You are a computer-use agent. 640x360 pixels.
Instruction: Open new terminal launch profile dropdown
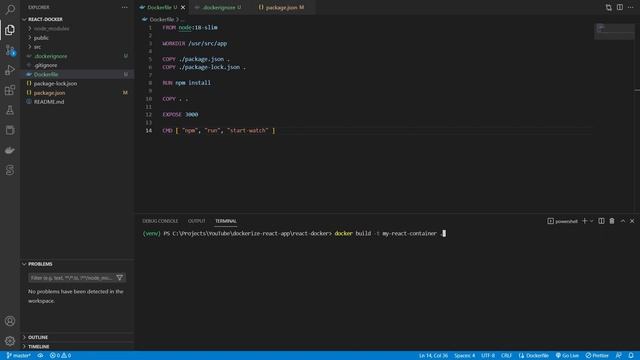coord(591,221)
